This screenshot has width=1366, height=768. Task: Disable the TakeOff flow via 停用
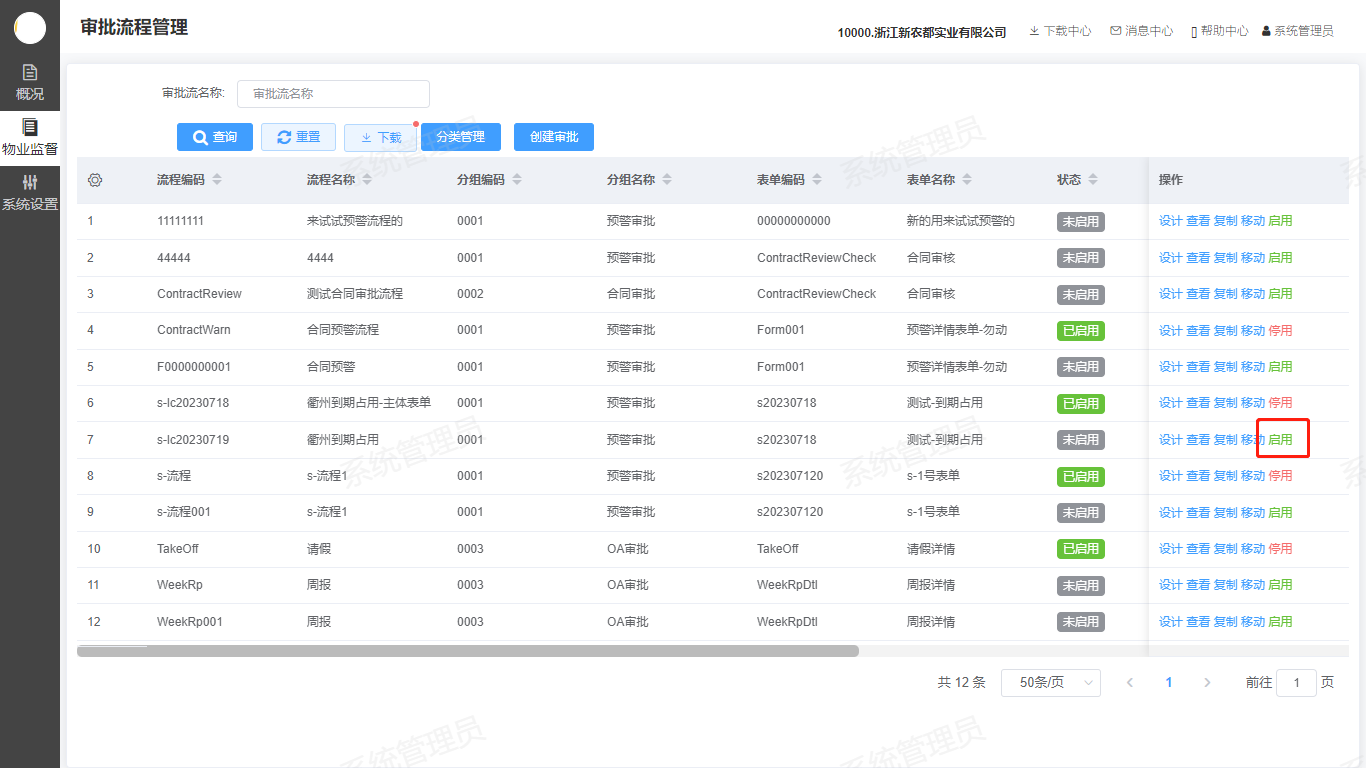pos(1280,549)
